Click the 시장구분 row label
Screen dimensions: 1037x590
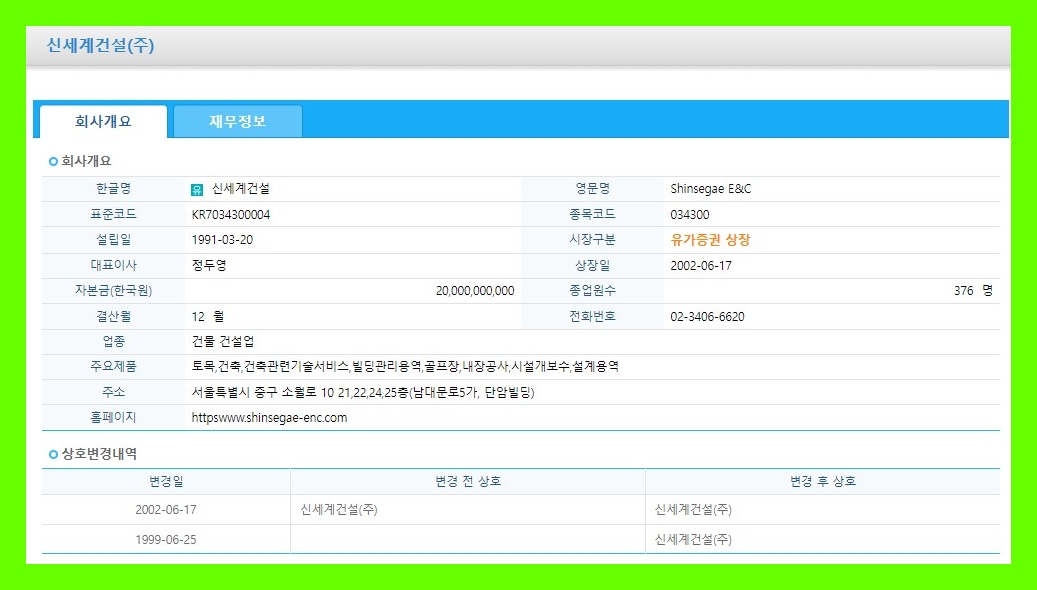593,239
